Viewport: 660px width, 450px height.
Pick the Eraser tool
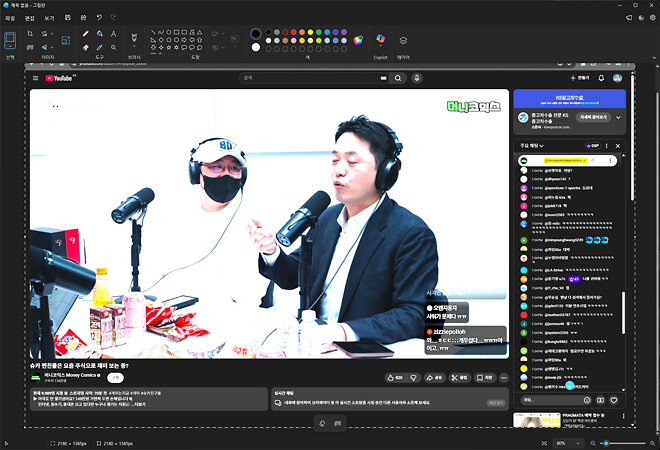click(x=86, y=46)
